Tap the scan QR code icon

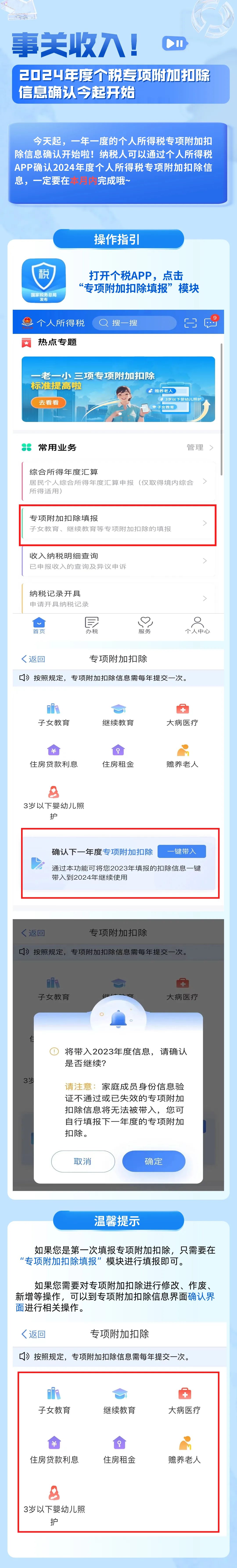click(191, 323)
